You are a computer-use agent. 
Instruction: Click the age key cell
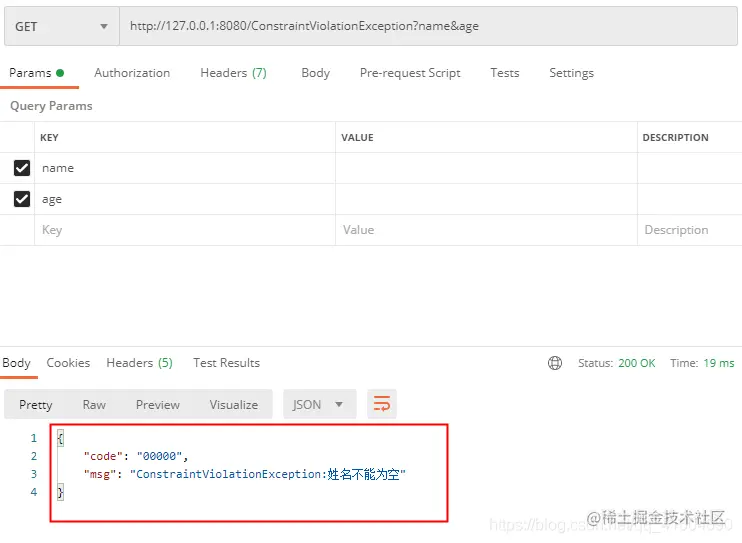(185, 199)
